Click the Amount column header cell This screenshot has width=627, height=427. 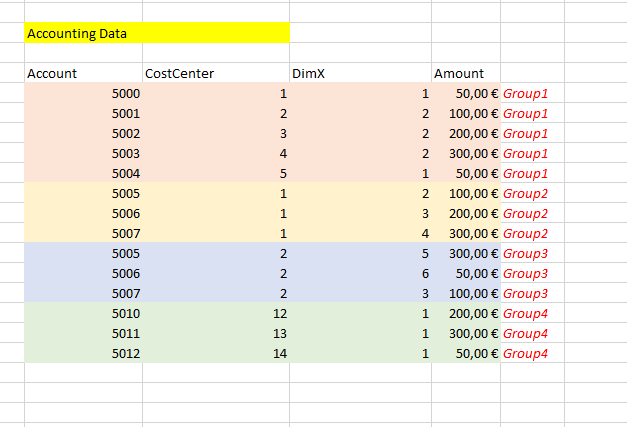click(466, 73)
